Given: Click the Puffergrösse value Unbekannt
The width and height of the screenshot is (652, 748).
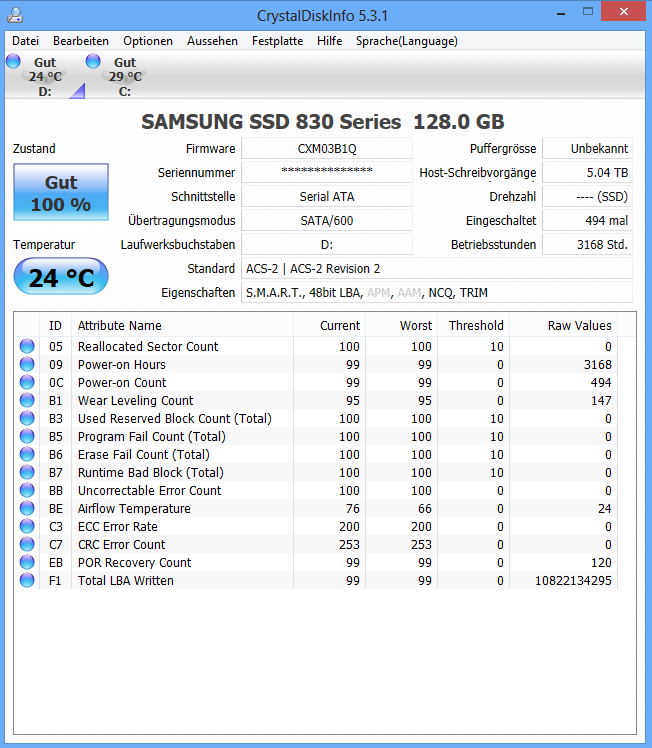Looking at the screenshot, I should (588, 148).
